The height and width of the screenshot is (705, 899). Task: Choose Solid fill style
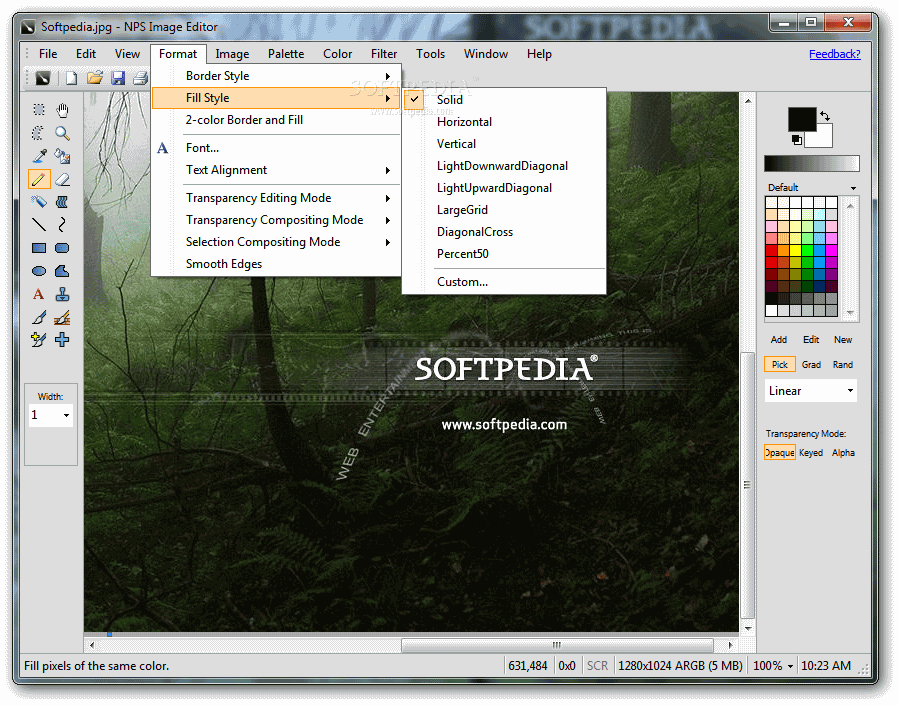504,100
